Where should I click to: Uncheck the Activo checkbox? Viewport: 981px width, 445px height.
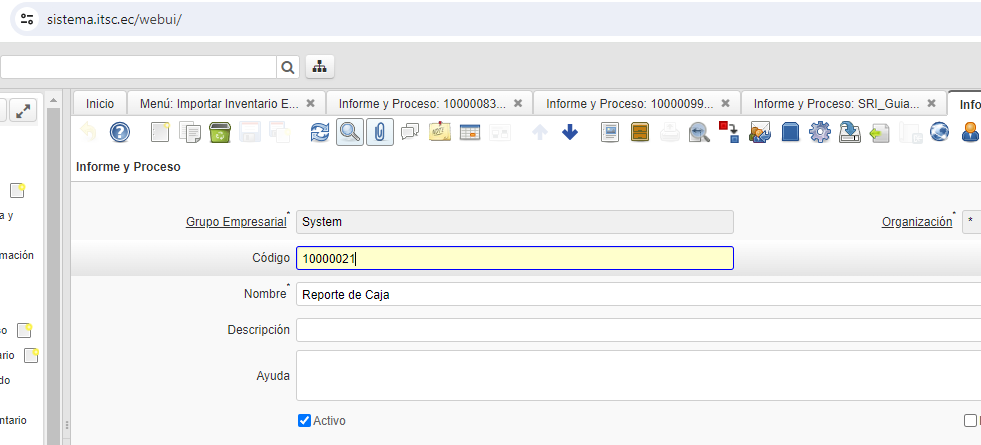pyautogui.click(x=305, y=421)
